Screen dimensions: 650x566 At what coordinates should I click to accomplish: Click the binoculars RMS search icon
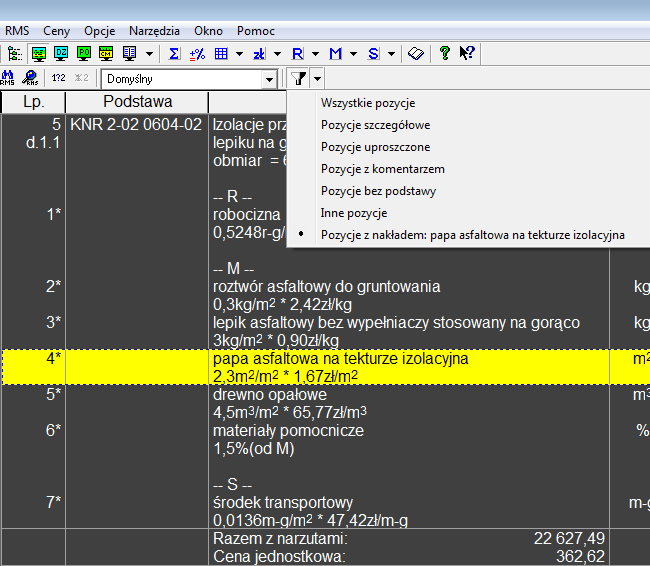click(8, 78)
